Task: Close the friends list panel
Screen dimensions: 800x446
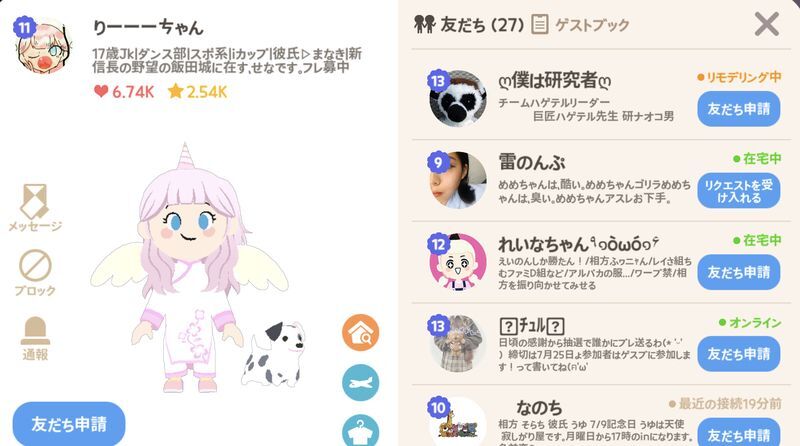Action: (766, 24)
